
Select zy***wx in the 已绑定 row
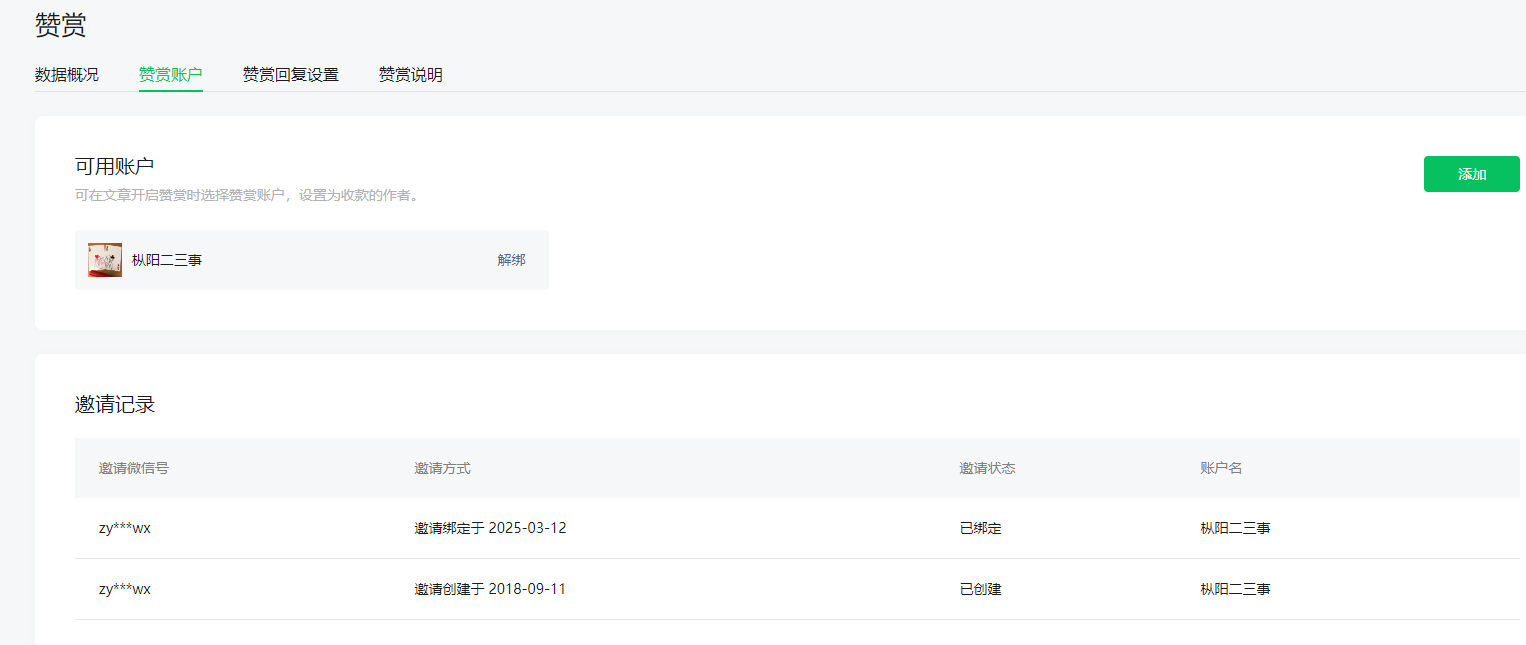125,528
